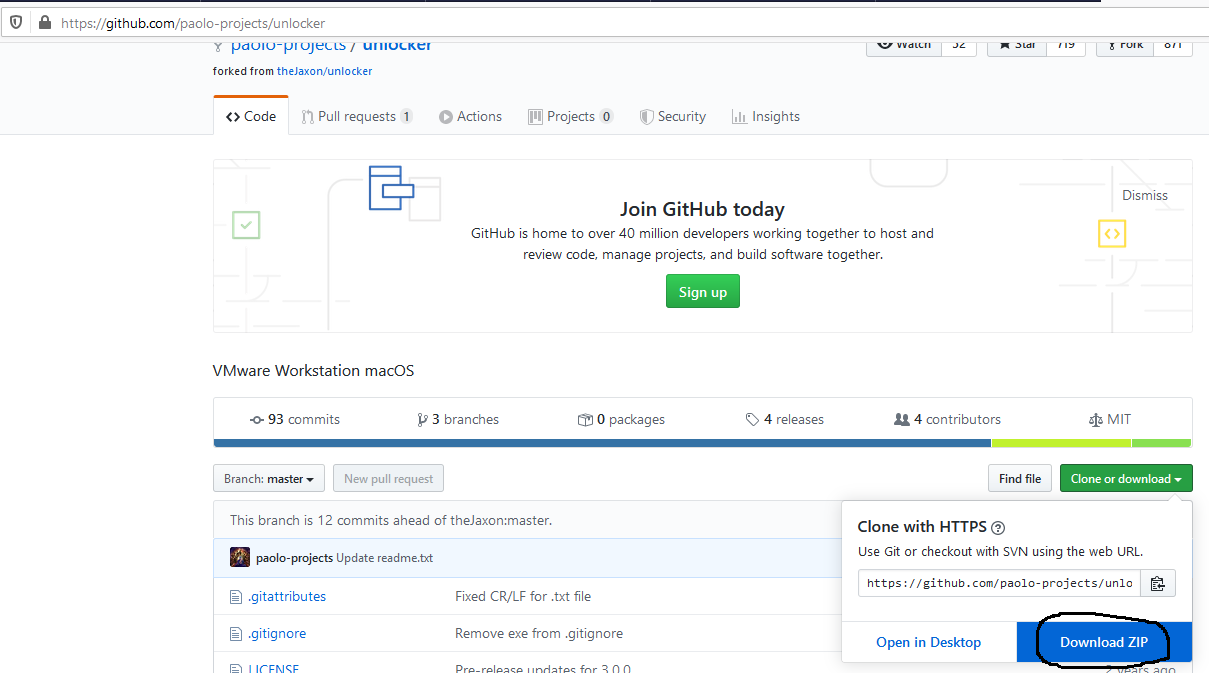The height and width of the screenshot is (673, 1209).
Task: Expand the Branch: master dropdown
Action: [x=268, y=479]
